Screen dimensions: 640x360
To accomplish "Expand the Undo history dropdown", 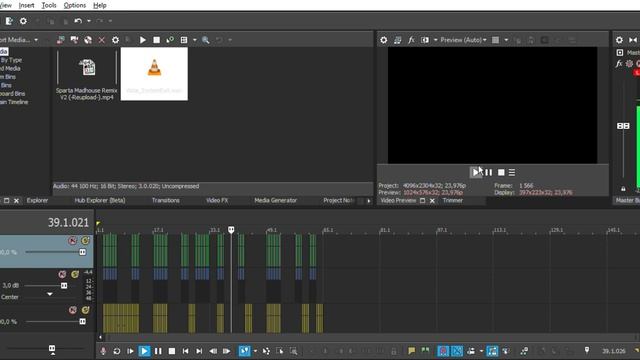I will pyautogui.click(x=89, y=21).
